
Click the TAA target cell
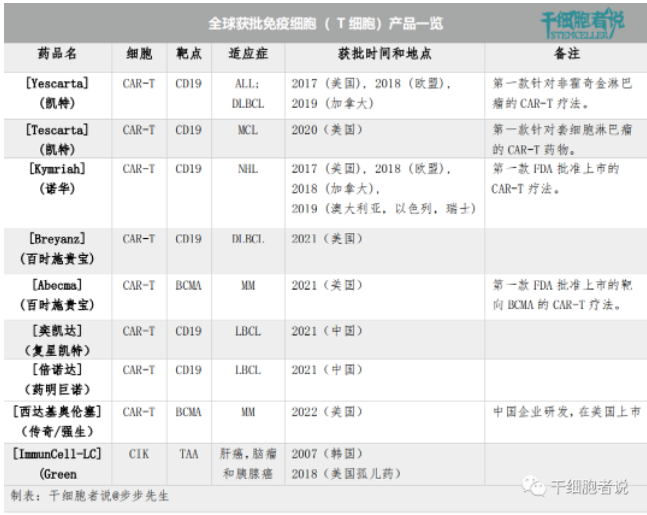click(x=189, y=454)
